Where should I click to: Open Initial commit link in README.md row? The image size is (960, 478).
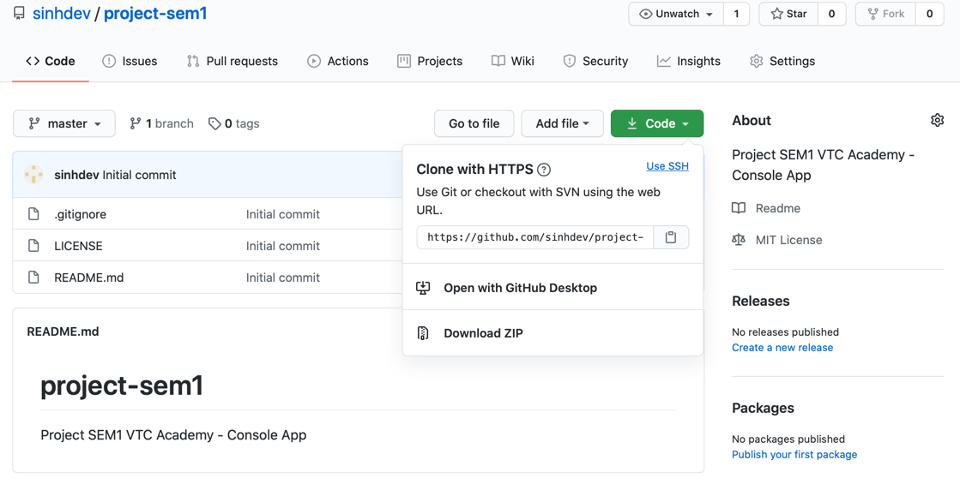pos(283,278)
